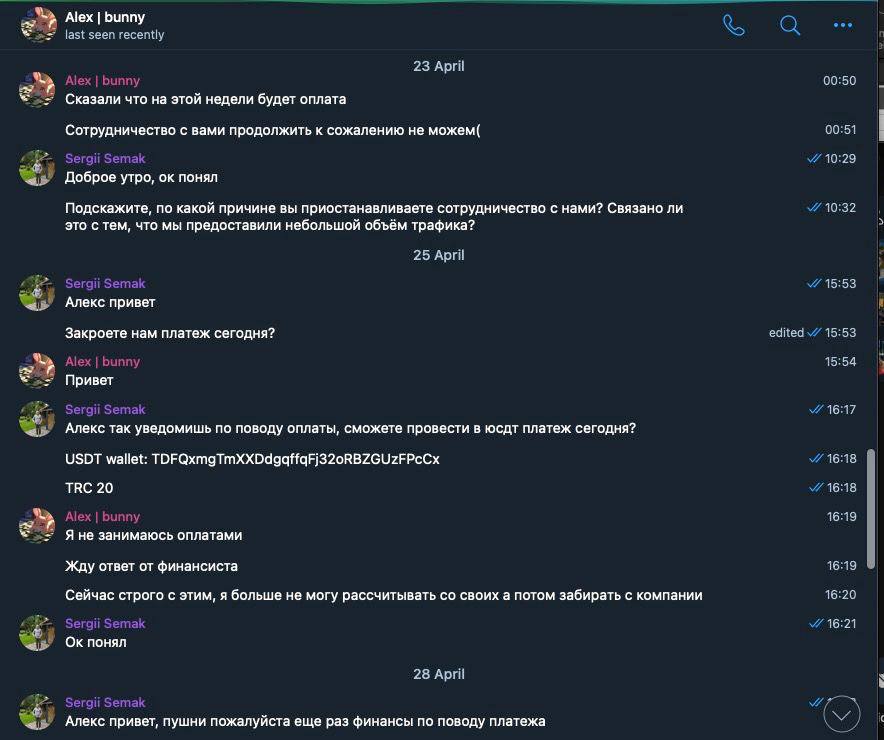Click the read checkmarks at 16:17 message
Image resolution: width=884 pixels, height=740 pixels.
pos(816,410)
